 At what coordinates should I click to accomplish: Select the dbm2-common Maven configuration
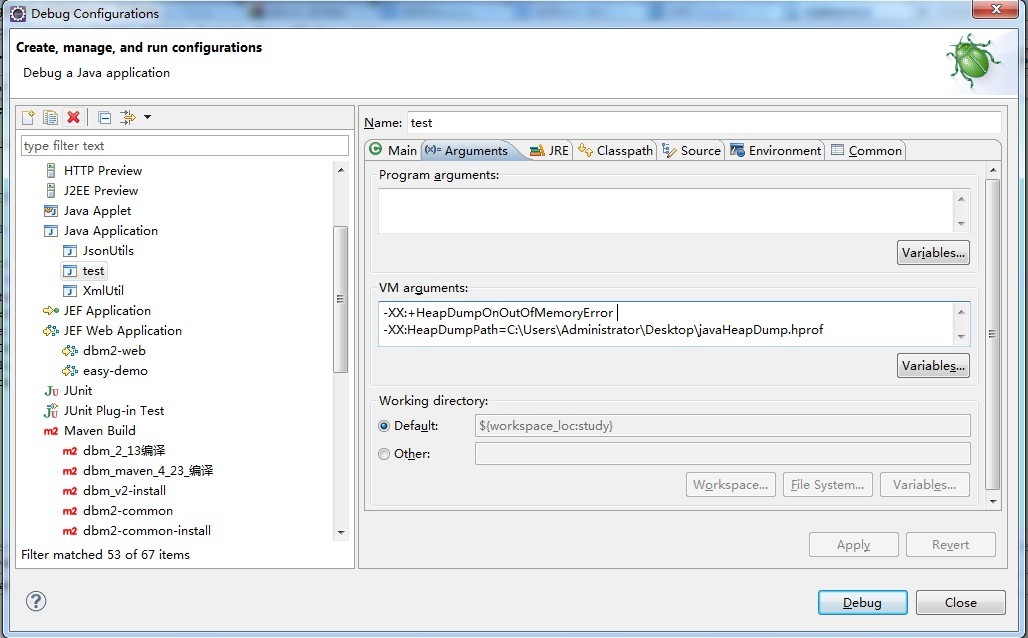tap(128, 511)
